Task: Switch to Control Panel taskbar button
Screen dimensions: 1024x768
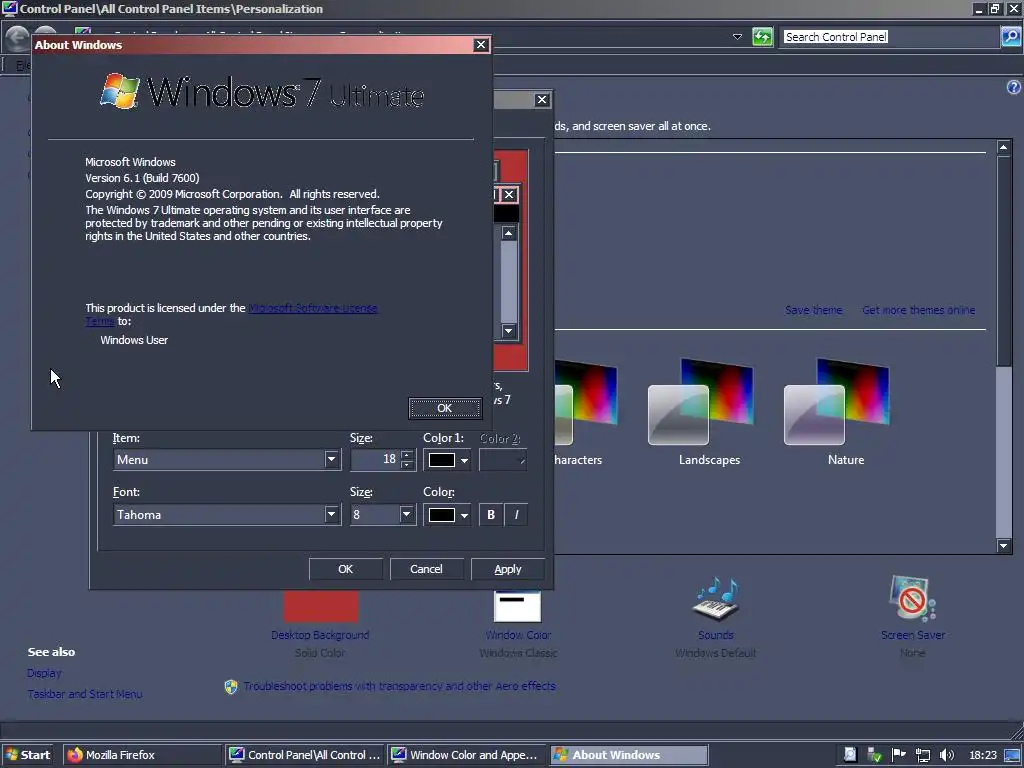Action: pos(305,755)
